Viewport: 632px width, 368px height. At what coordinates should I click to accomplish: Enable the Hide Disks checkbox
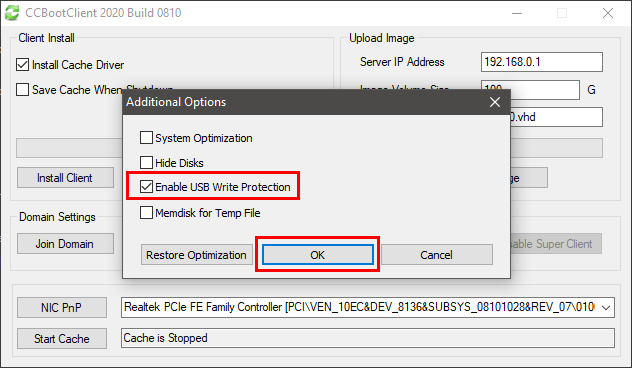pyautogui.click(x=146, y=162)
